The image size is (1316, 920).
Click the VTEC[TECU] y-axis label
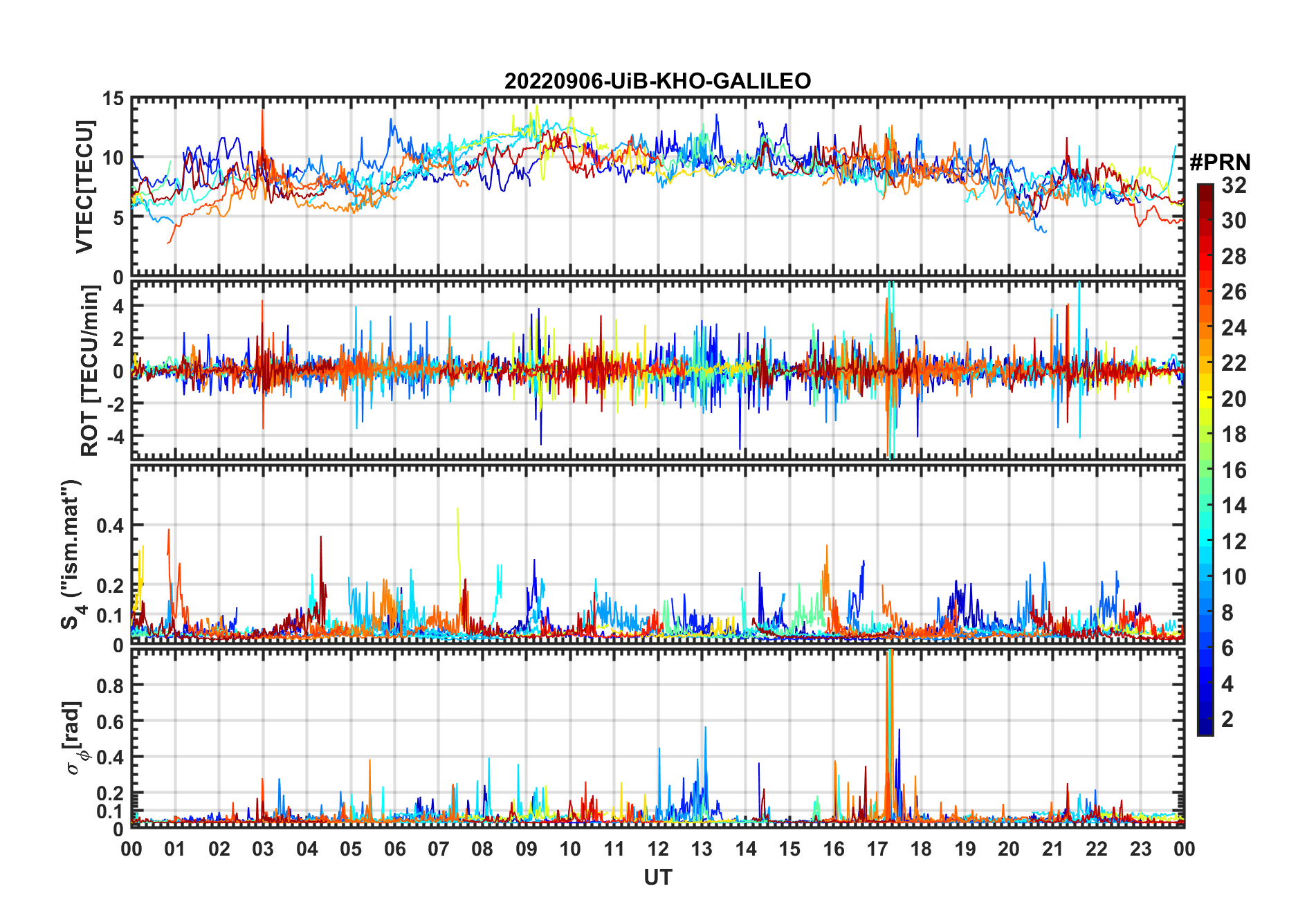[x=84, y=187]
